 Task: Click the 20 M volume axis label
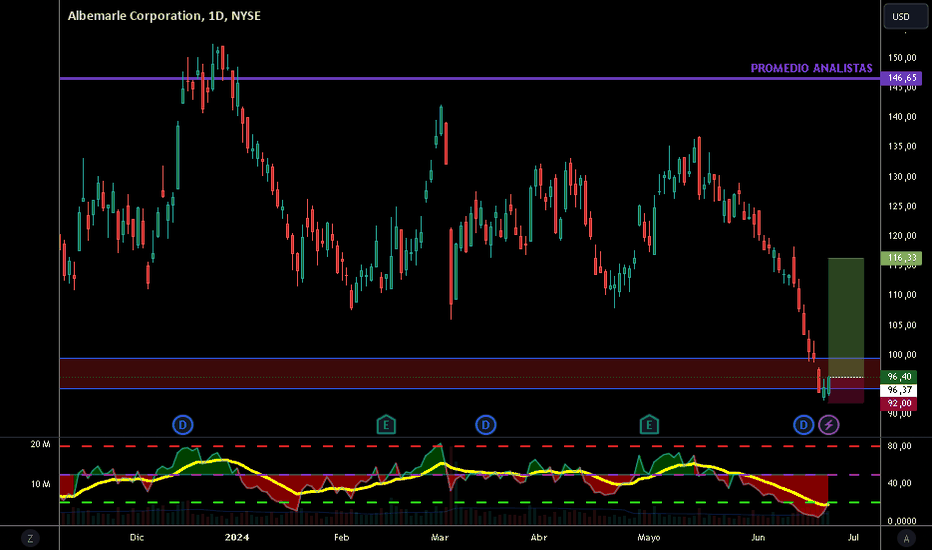(x=40, y=444)
